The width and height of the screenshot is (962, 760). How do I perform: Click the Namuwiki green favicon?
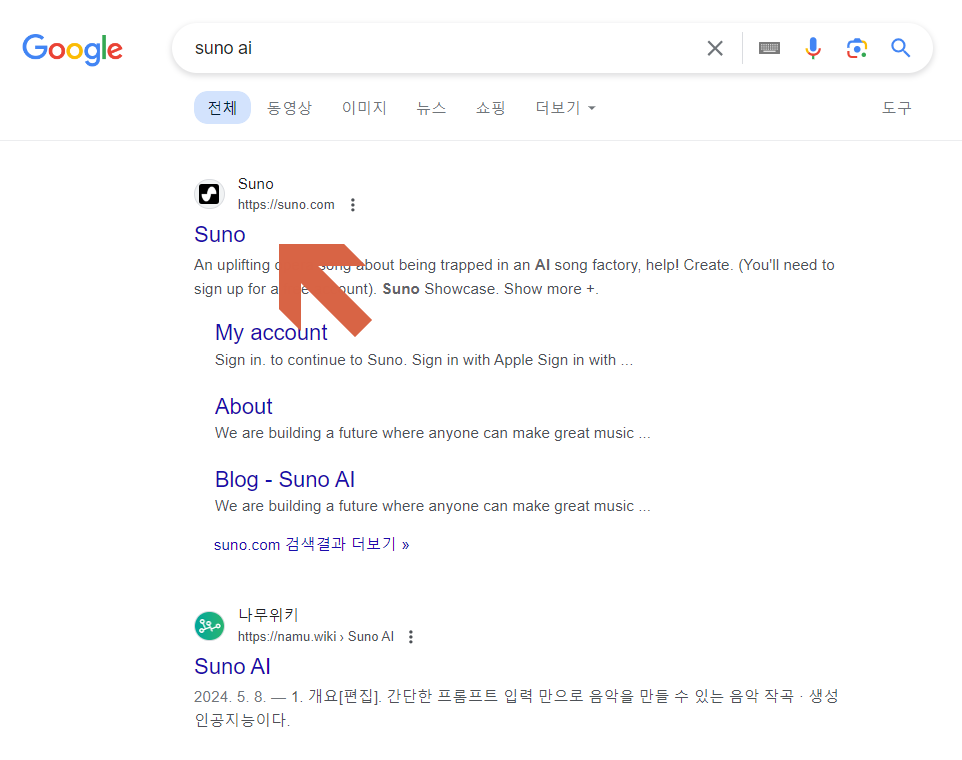(209, 626)
